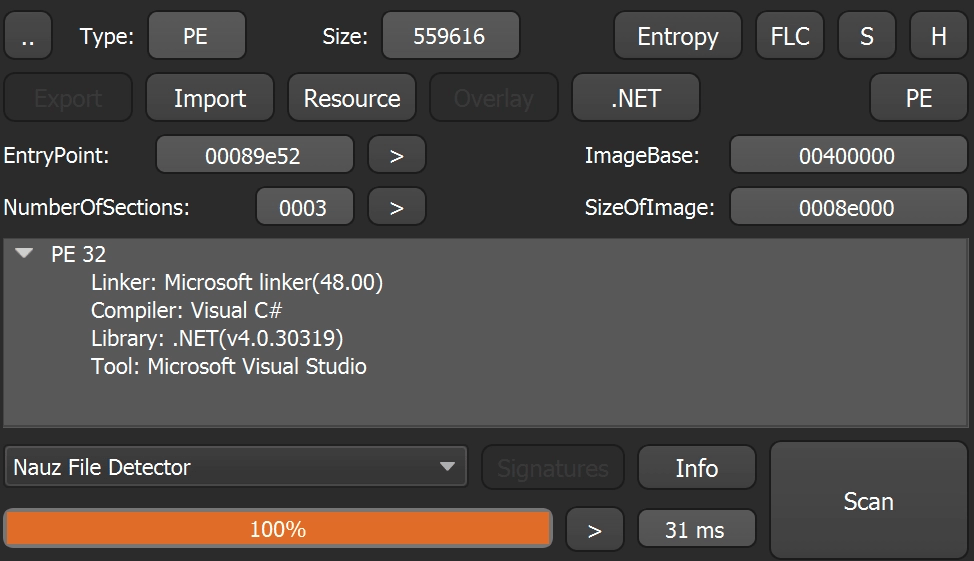Open FLC file location calculator

[790, 36]
